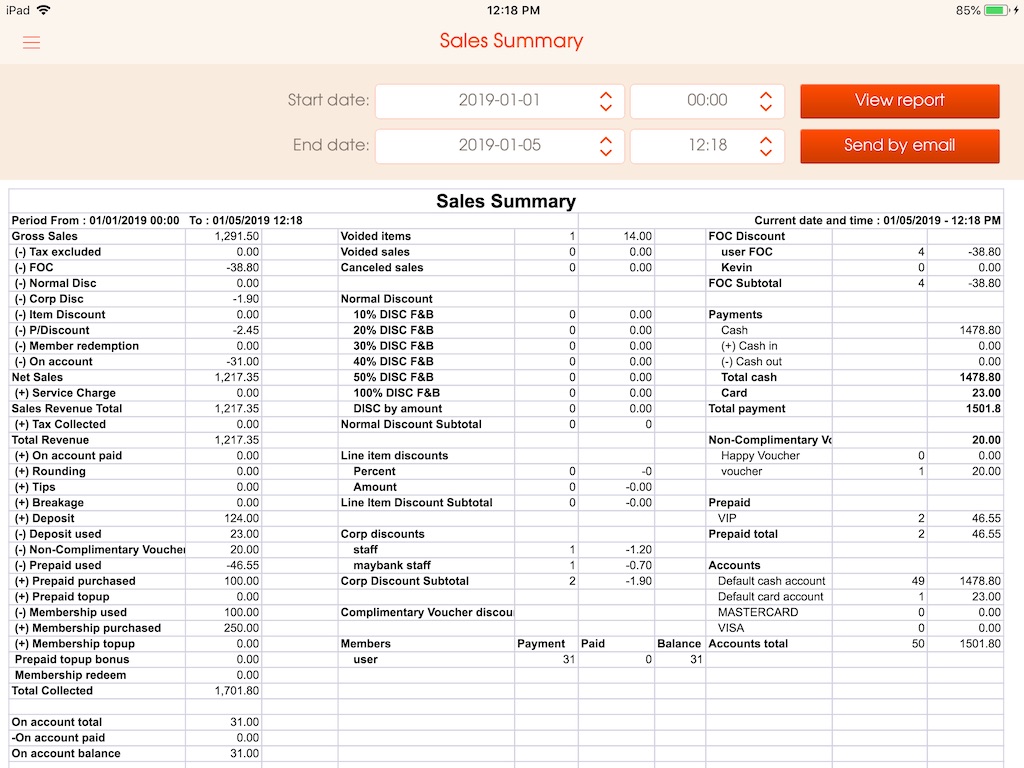Select the Default card account row

point(854,597)
